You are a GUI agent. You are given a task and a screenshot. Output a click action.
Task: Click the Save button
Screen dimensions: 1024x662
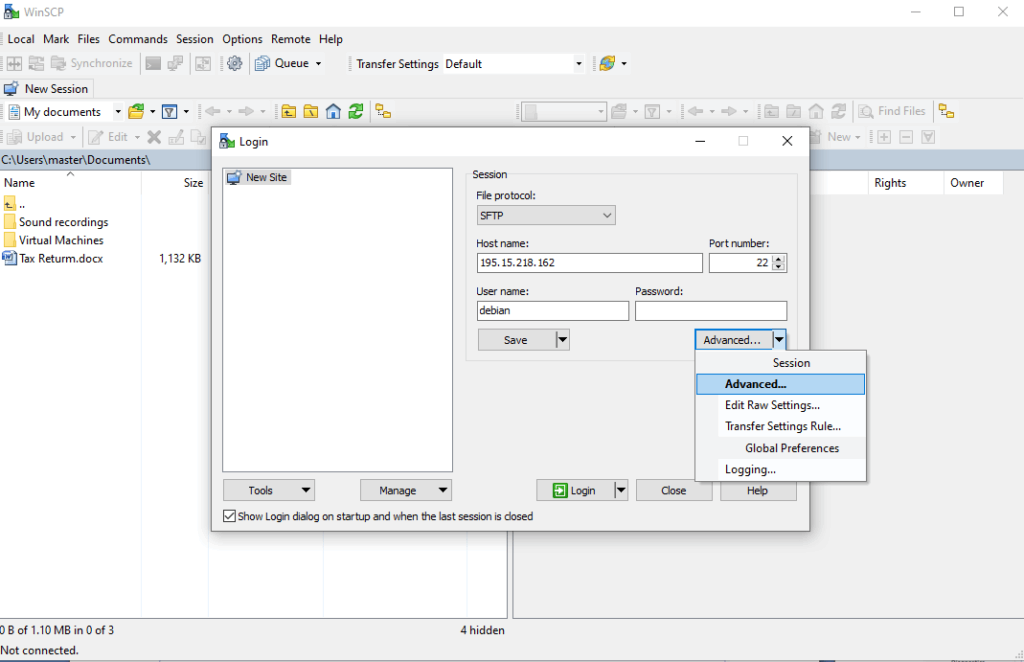(x=516, y=340)
